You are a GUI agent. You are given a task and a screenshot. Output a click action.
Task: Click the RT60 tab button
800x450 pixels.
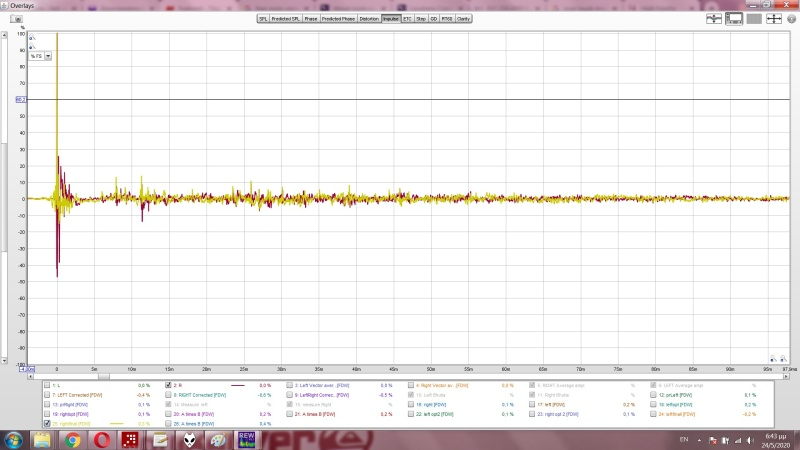tap(447, 18)
